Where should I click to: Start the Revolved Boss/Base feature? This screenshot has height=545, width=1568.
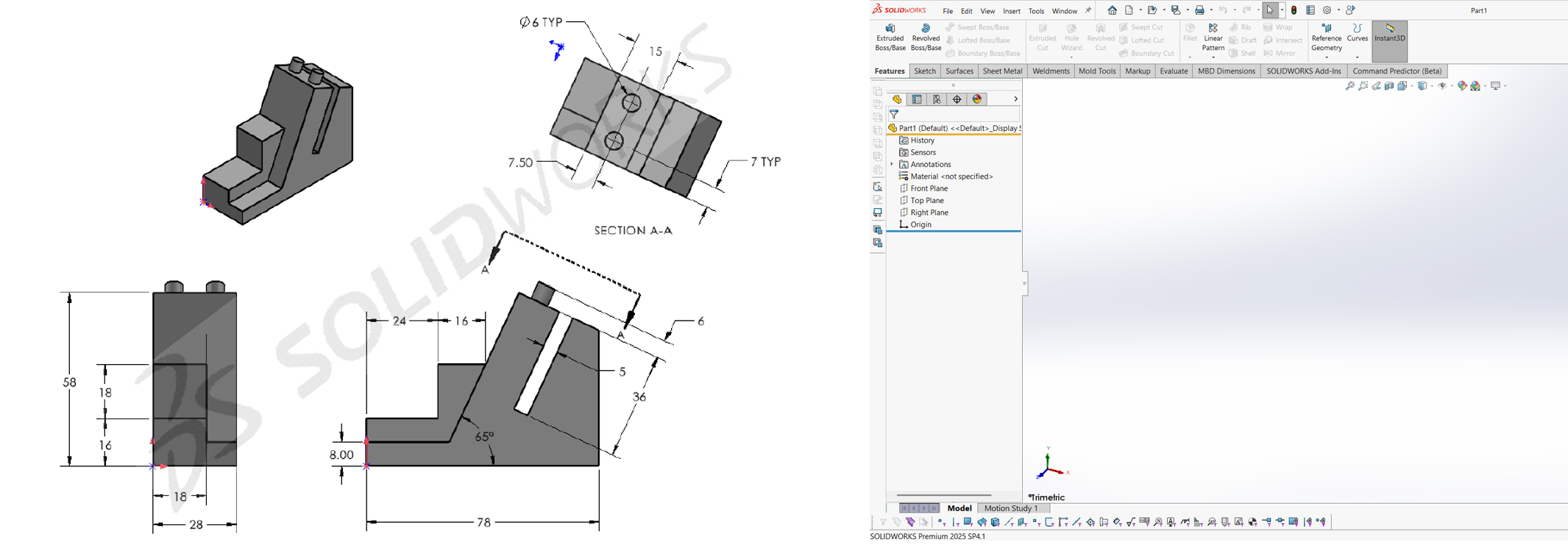(926, 38)
